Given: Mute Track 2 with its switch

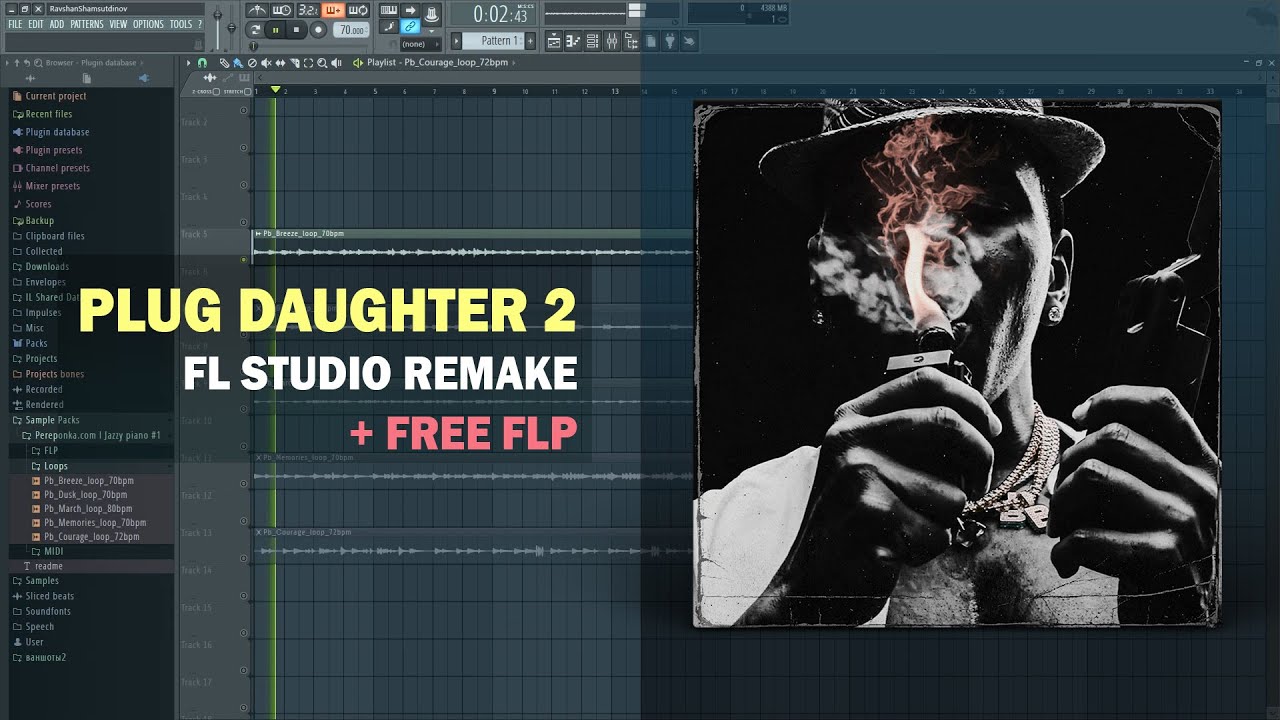Looking at the screenshot, I should pos(243,148).
